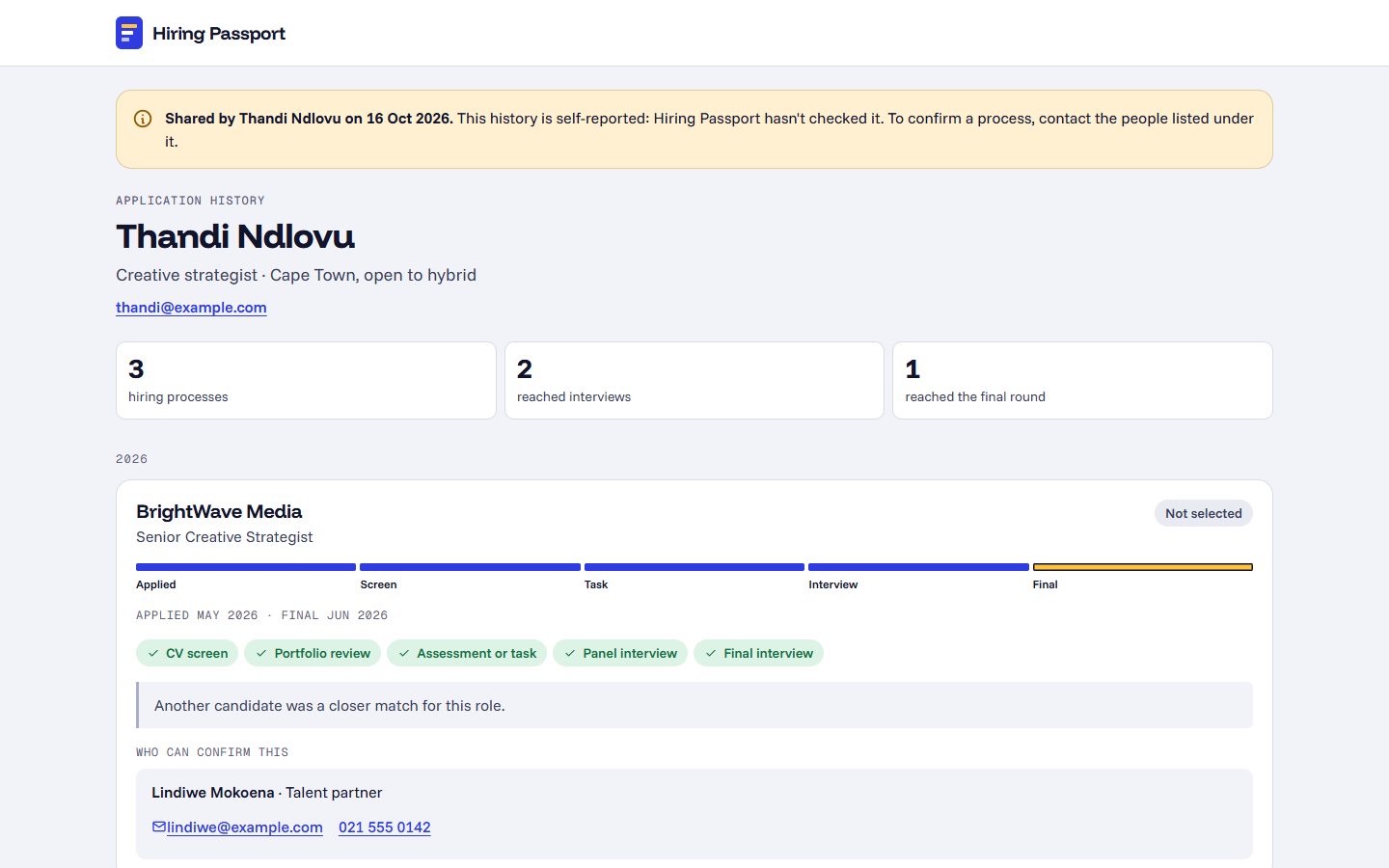Click the checkmark icon in Portfolio review chip
This screenshot has height=868, width=1389.
261,653
